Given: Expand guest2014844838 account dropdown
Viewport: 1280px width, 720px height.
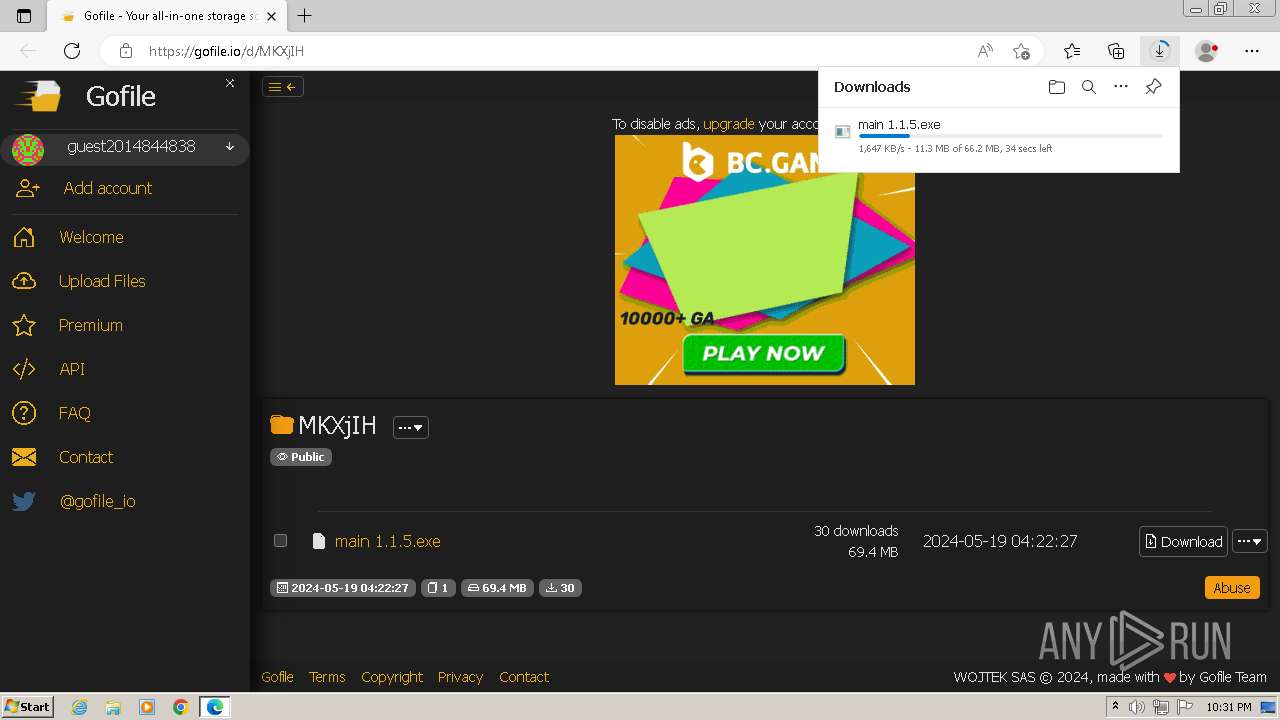Looking at the screenshot, I should (x=229, y=147).
